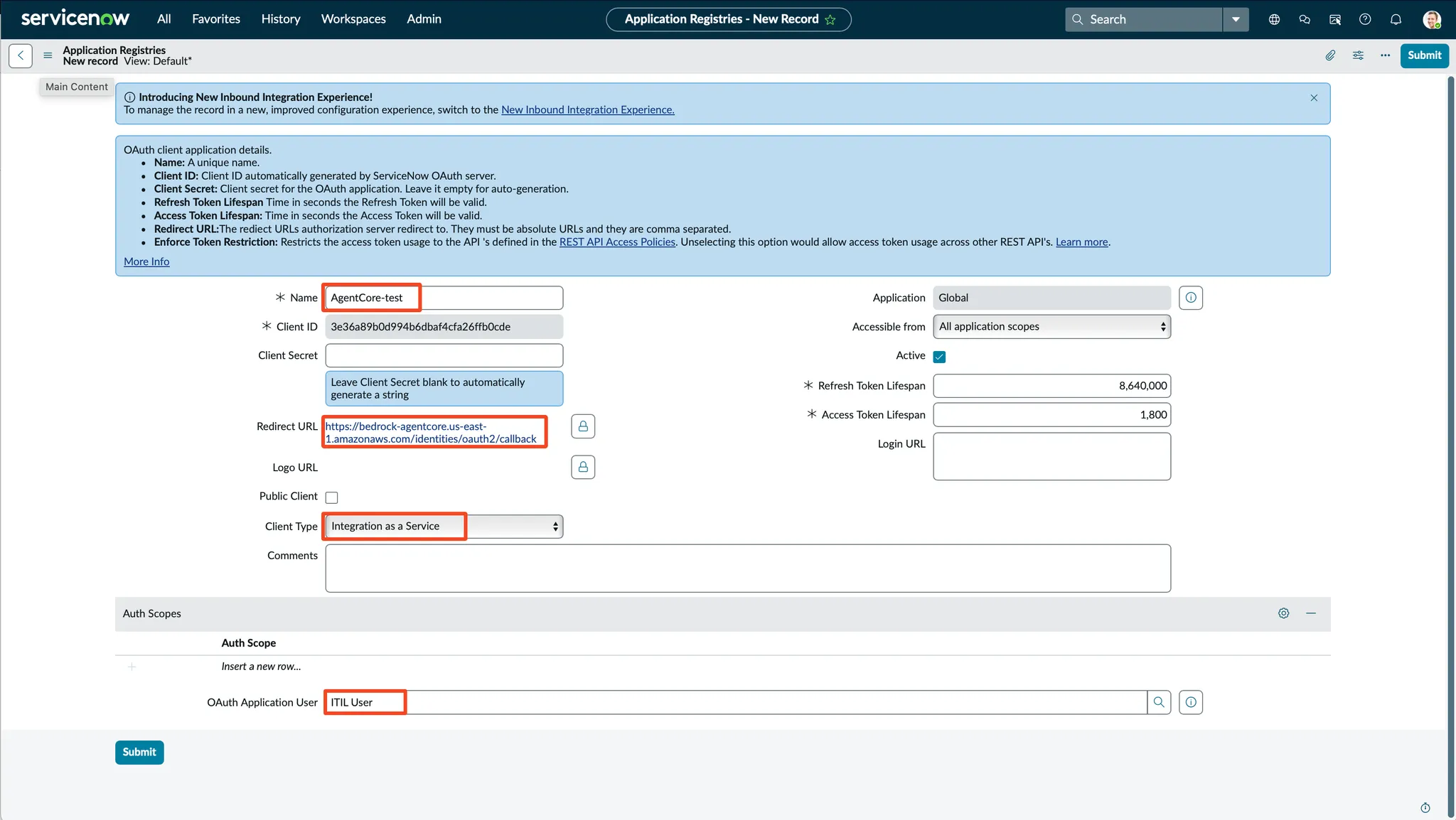Star Application Registries as favorite
This screenshot has width=1456, height=820.
830,20
